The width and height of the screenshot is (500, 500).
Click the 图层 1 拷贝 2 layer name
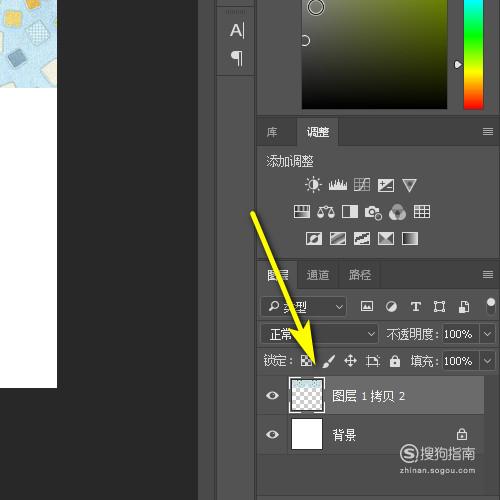click(x=369, y=396)
